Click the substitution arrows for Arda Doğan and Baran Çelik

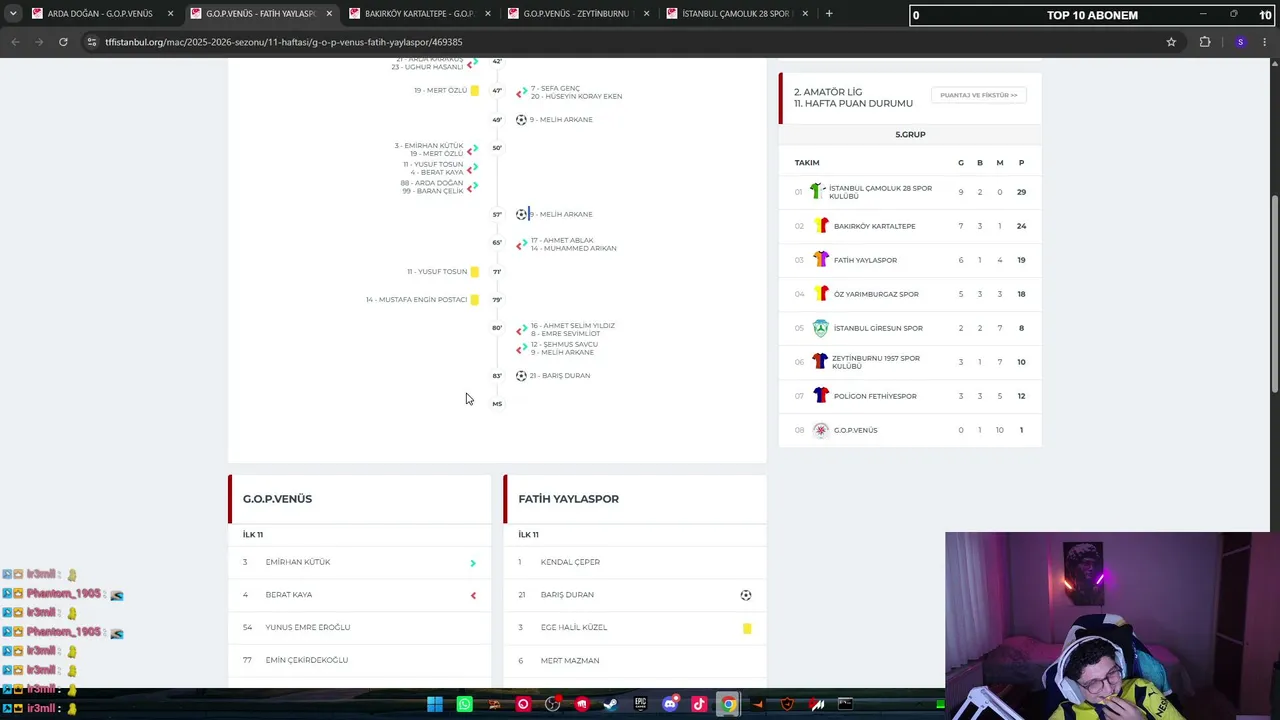(x=472, y=187)
